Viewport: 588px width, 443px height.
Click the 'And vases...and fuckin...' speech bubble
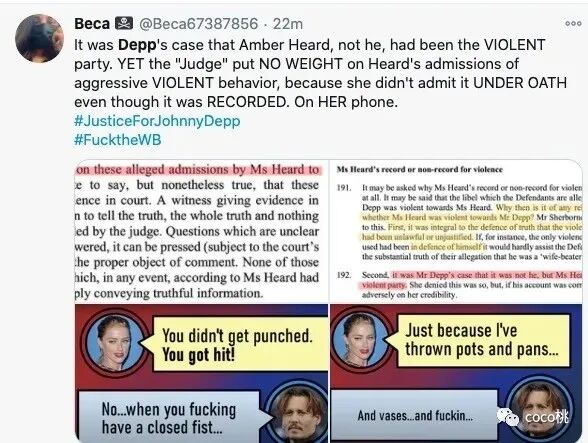click(415, 416)
